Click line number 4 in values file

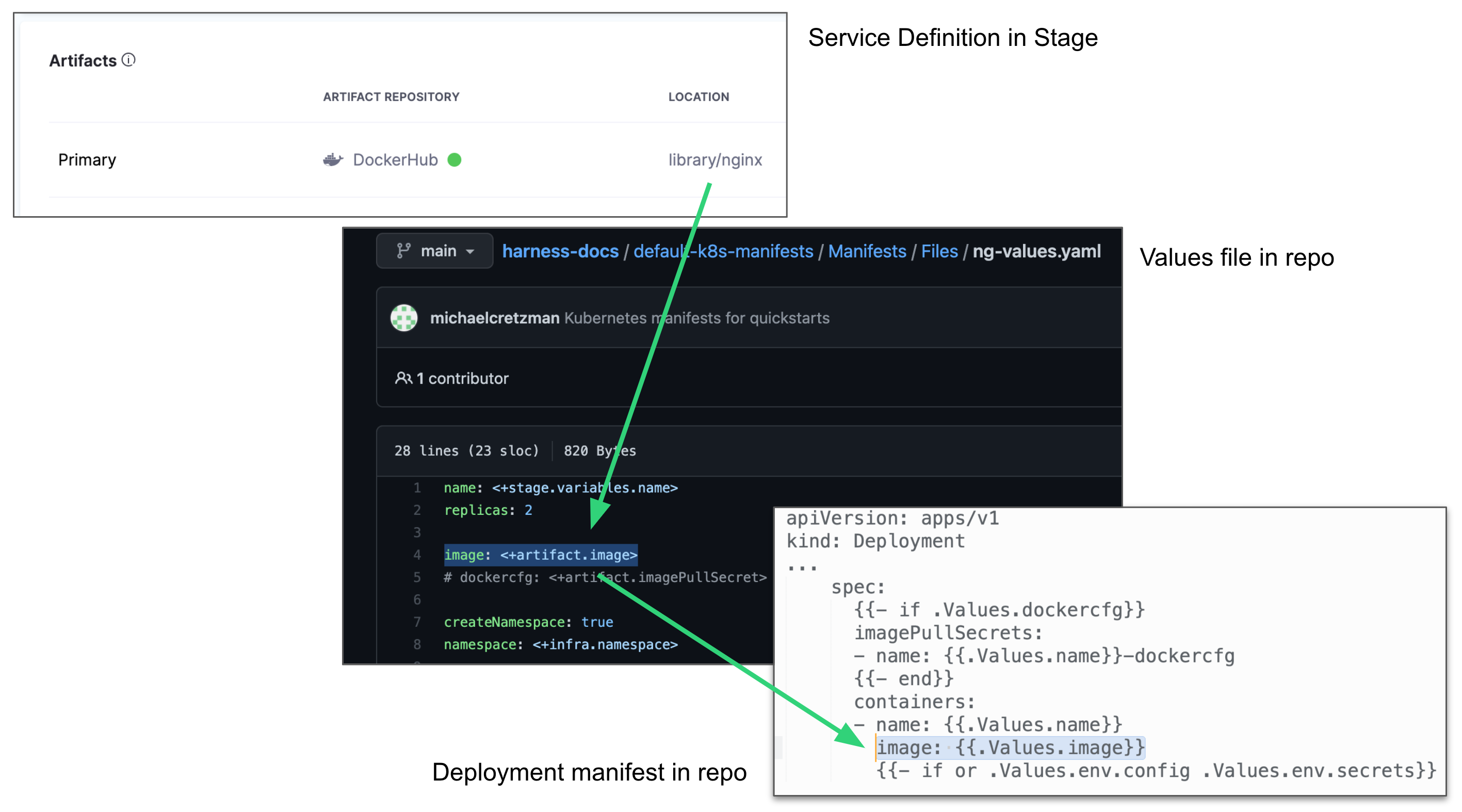click(417, 555)
